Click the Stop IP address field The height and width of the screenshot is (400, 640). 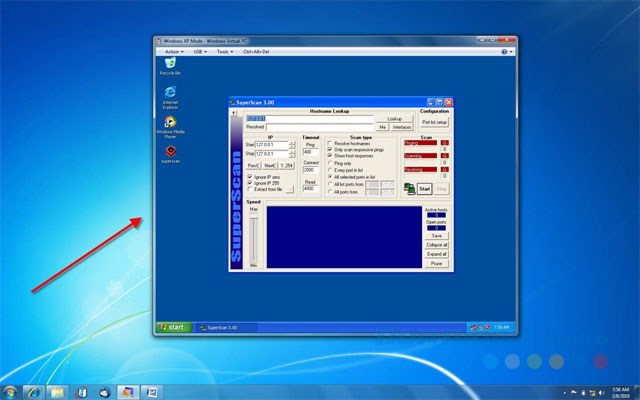point(272,154)
